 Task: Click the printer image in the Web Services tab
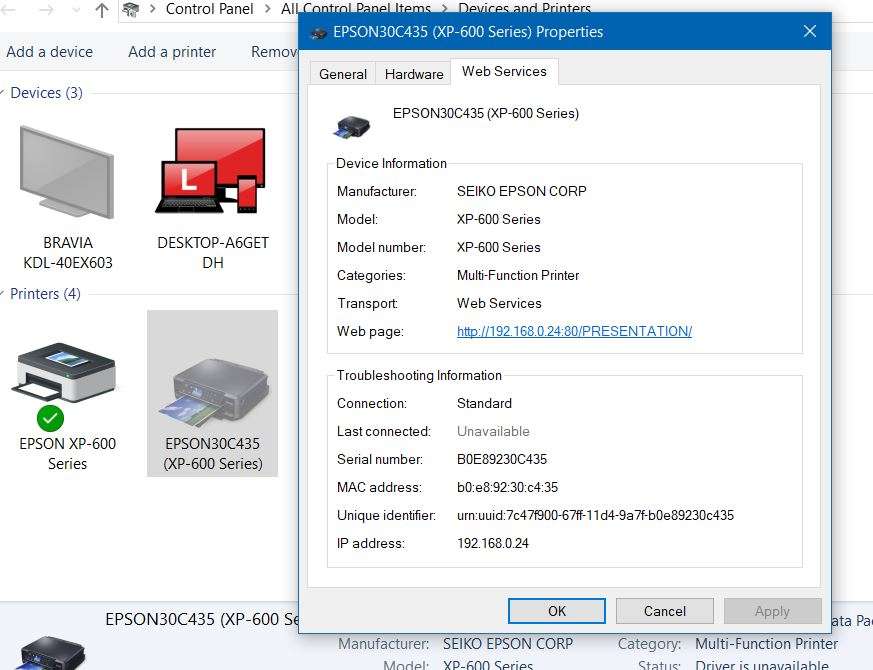(352, 127)
